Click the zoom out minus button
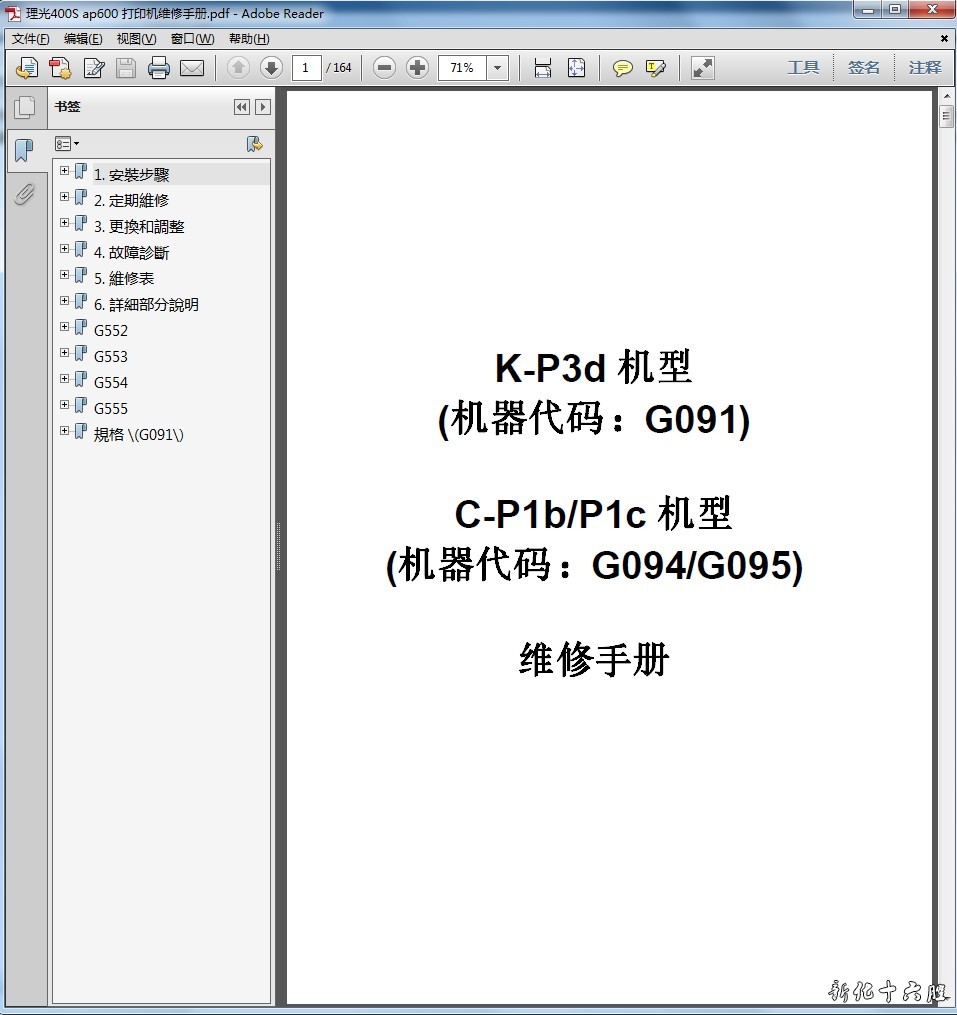 (x=384, y=68)
